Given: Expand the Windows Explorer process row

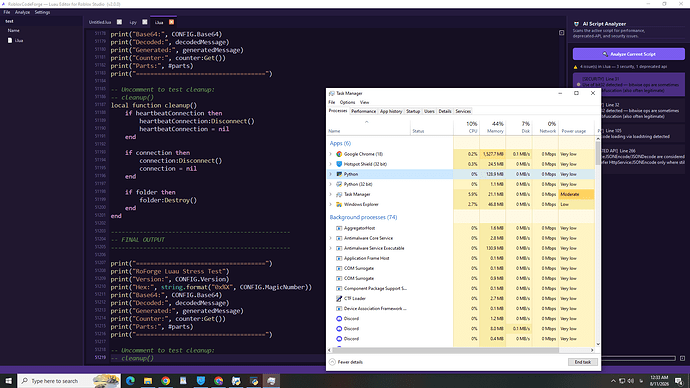Looking at the screenshot, I should click(x=330, y=205).
